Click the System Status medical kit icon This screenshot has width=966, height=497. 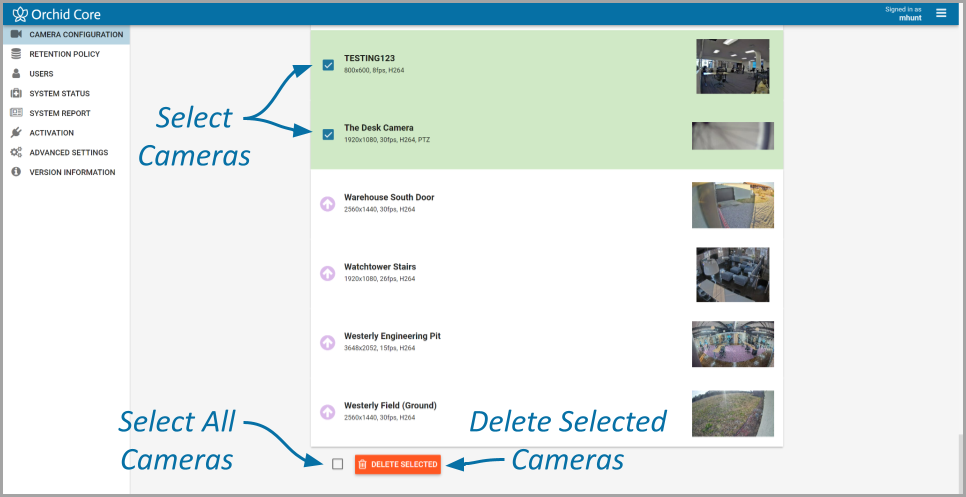(17, 94)
